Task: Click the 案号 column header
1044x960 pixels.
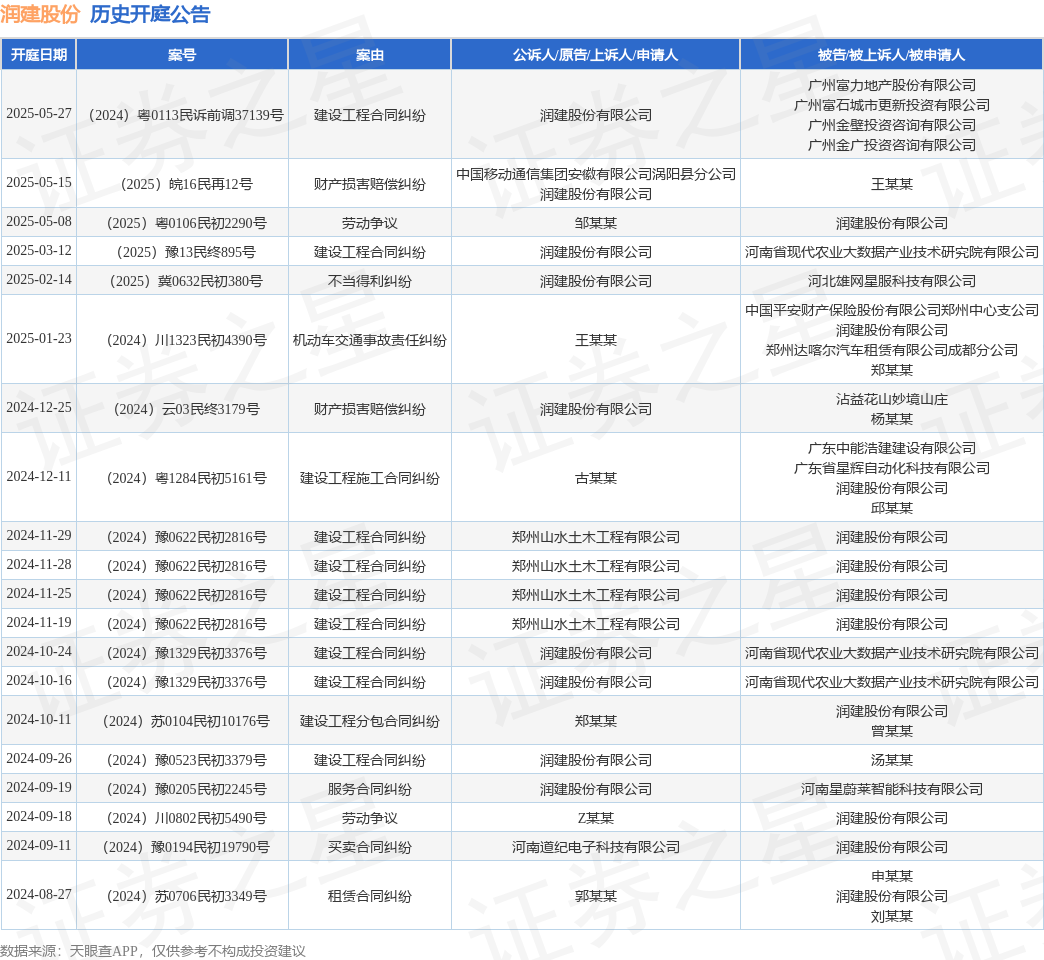Action: tap(182, 55)
